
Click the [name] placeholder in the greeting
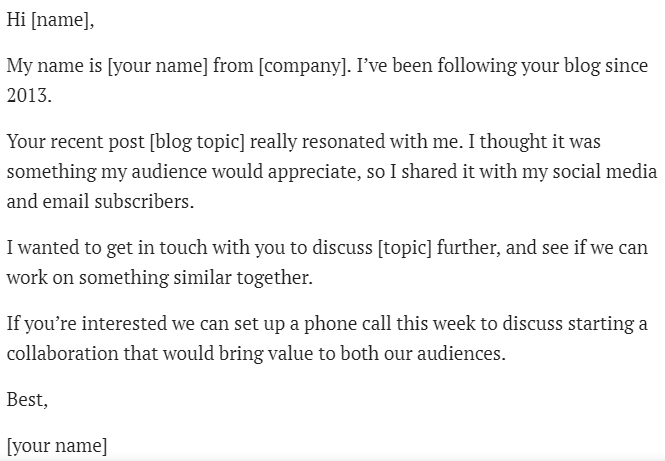[x=62, y=21]
